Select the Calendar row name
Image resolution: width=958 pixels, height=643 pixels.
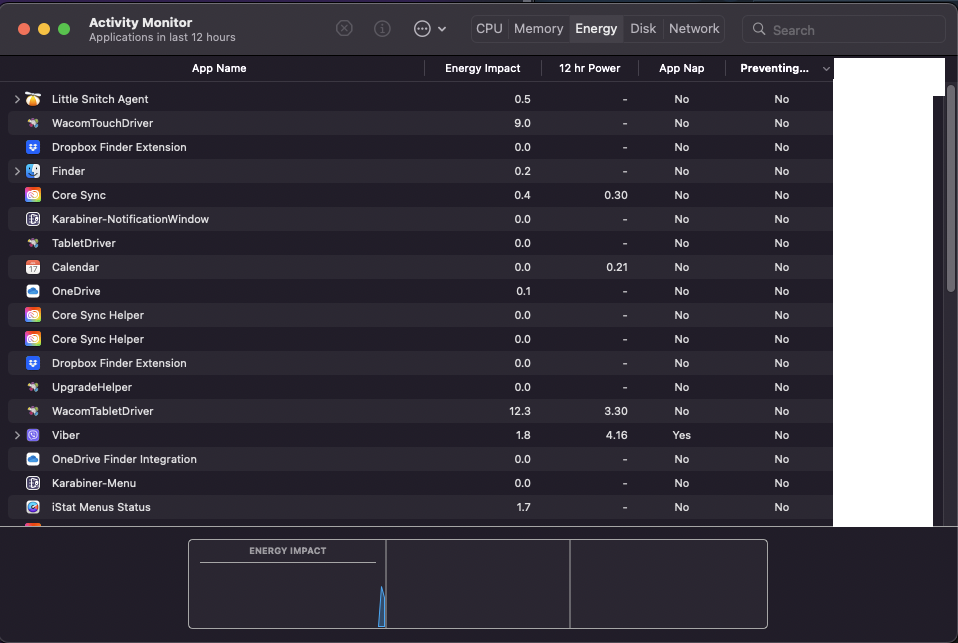click(75, 267)
